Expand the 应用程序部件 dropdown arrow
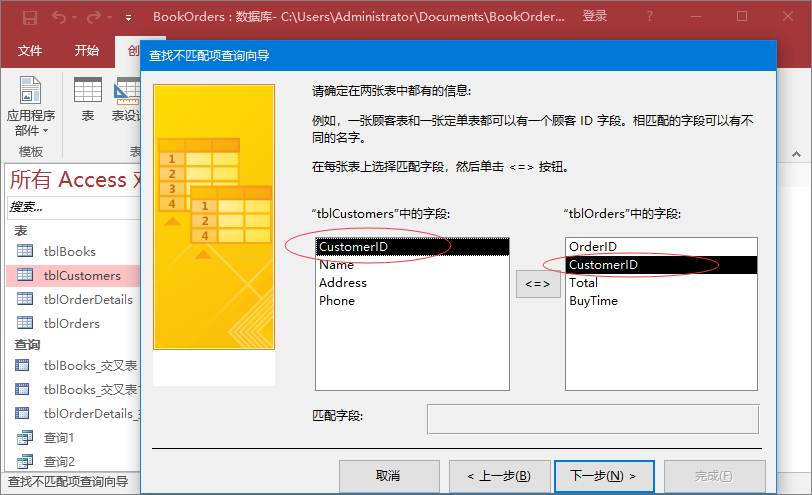The width and height of the screenshot is (812, 495). click(x=46, y=132)
